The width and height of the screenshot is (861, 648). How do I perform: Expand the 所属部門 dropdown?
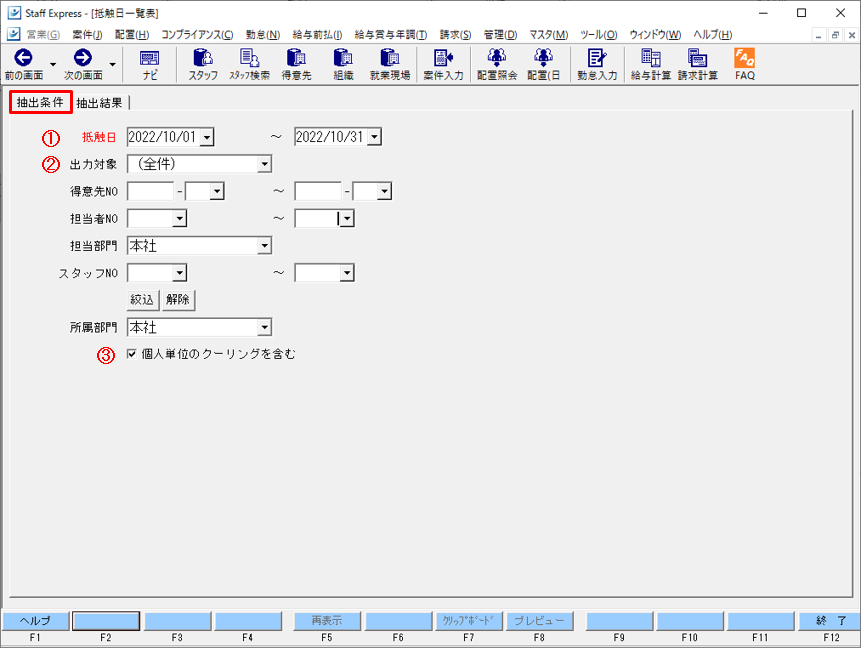264,327
